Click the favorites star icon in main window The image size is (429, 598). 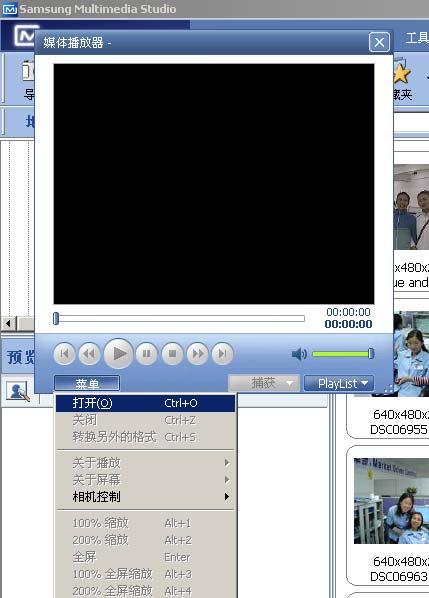[x=402, y=72]
